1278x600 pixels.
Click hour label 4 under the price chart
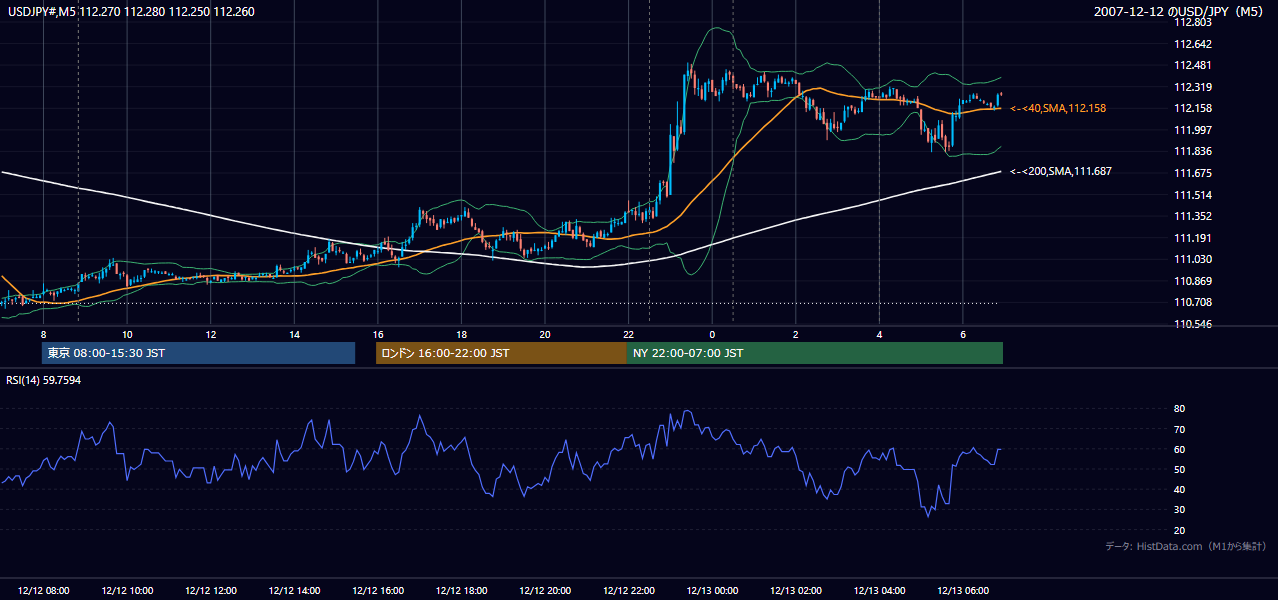click(x=879, y=333)
